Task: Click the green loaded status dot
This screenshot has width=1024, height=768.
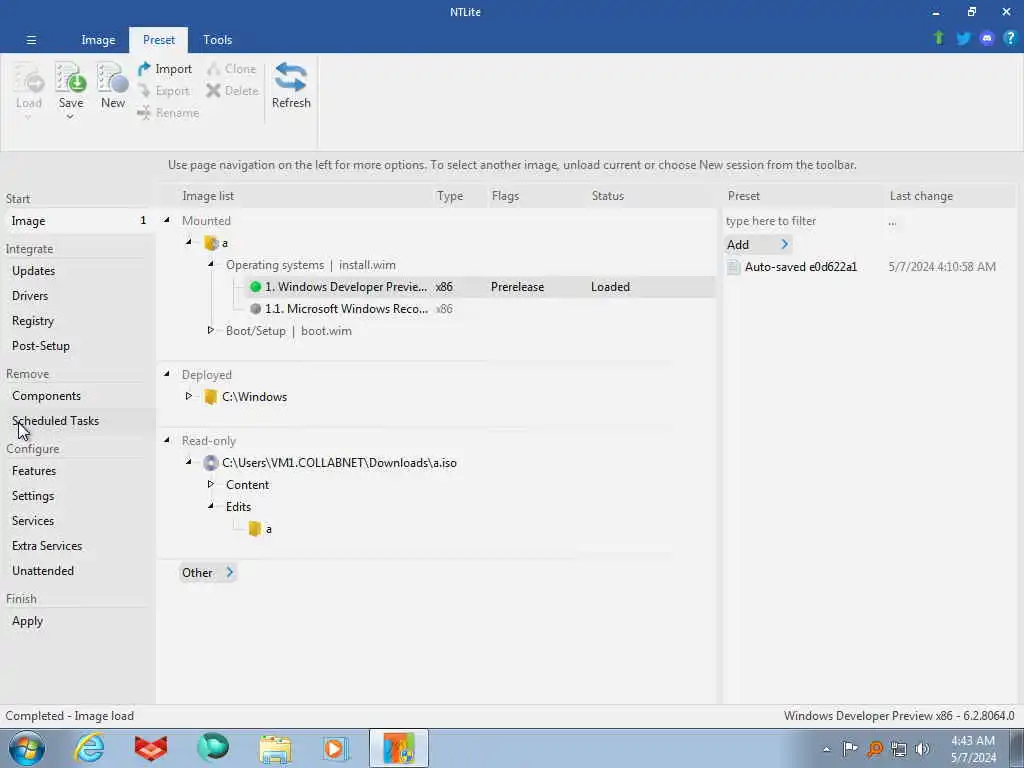Action: 255,287
